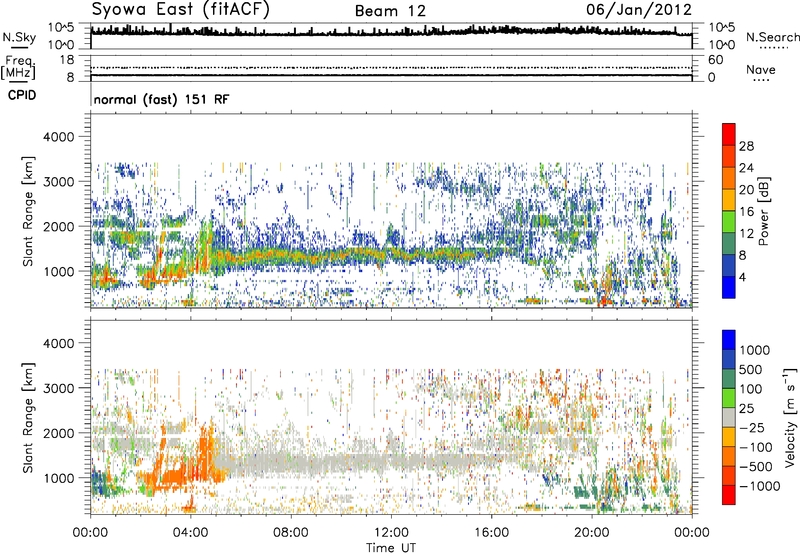Click the "4000" tick of the power panel
The image size is (800, 554).
click(58, 137)
